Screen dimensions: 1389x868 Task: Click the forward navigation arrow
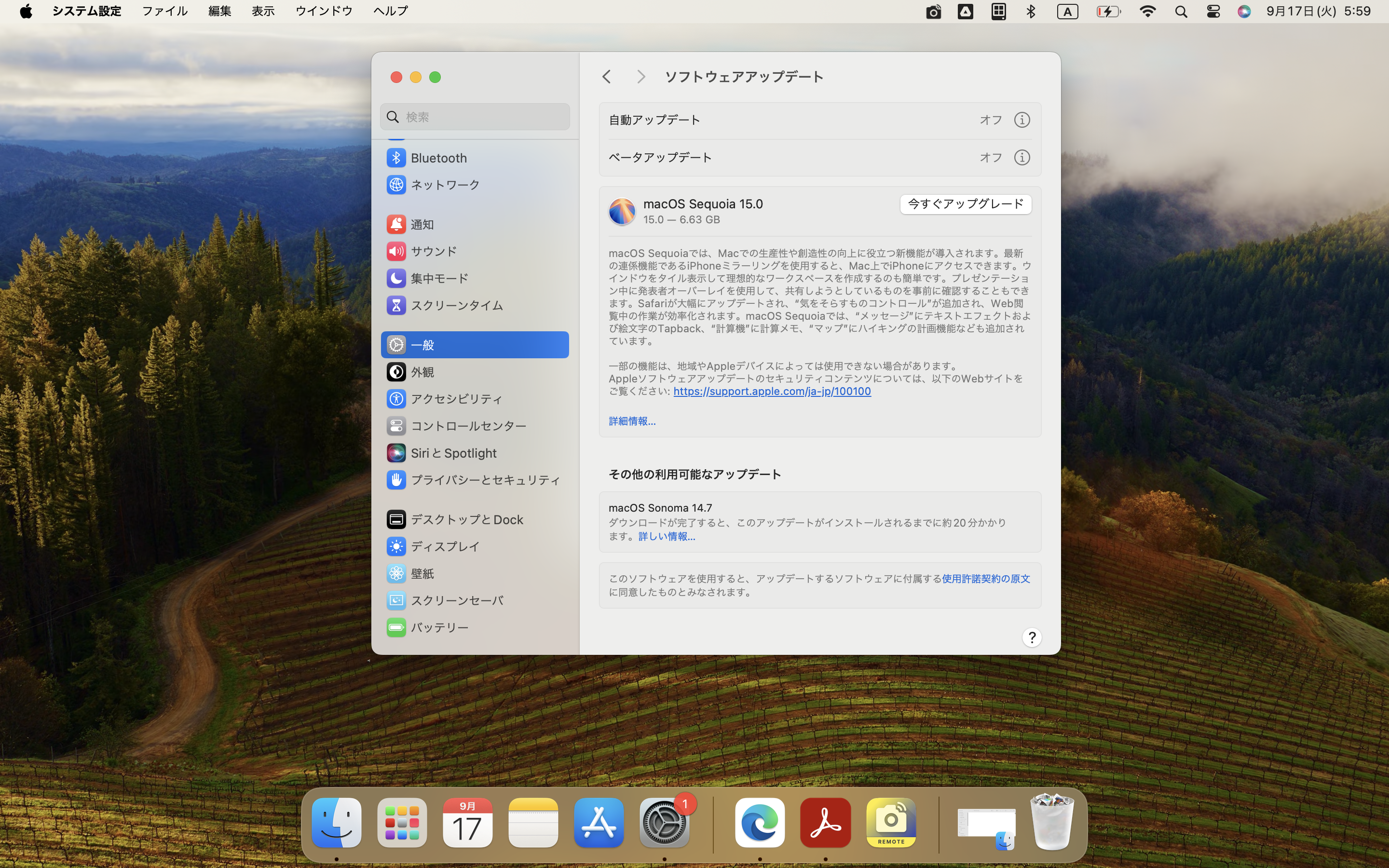click(x=640, y=76)
